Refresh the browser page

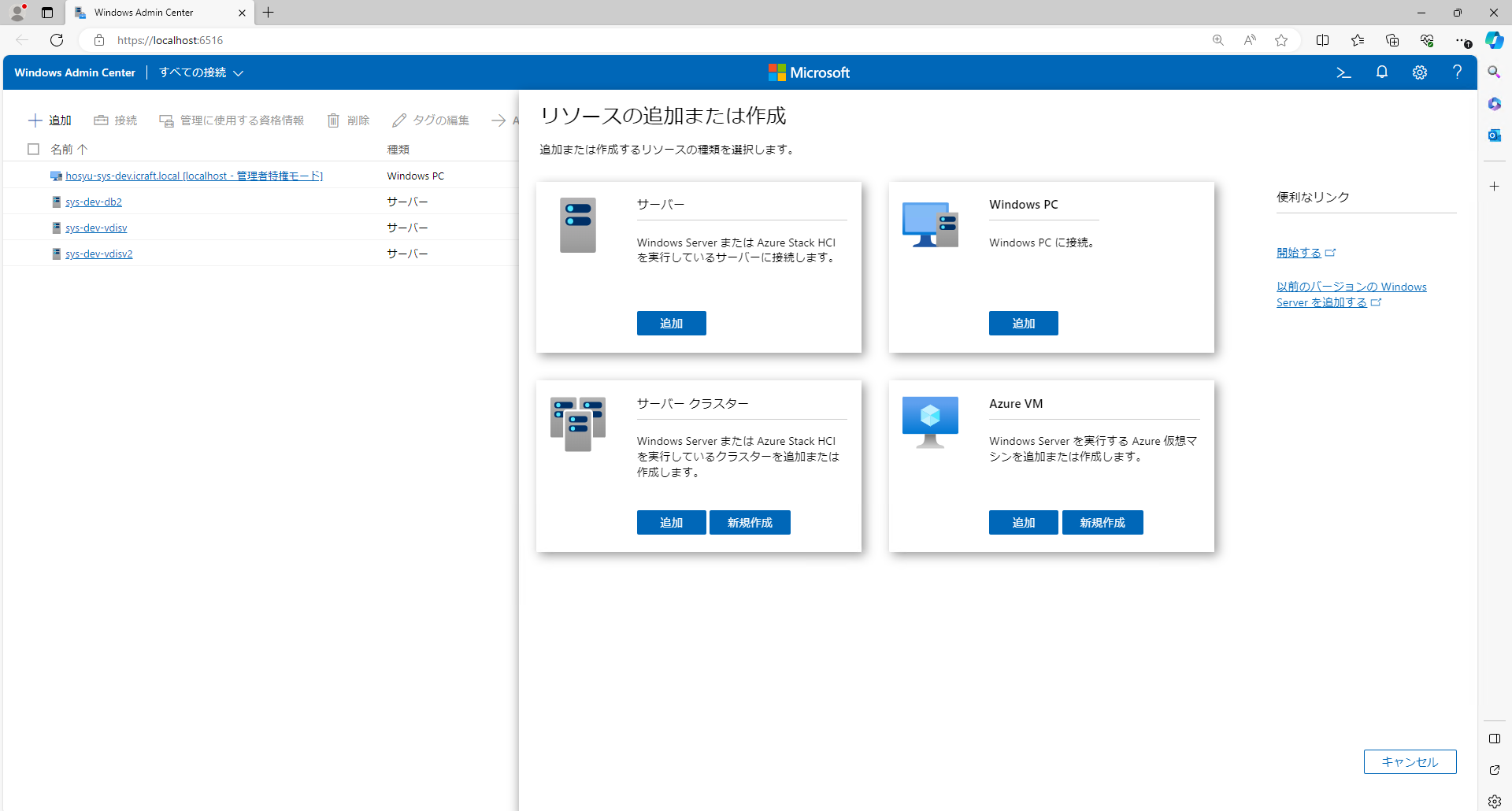point(57,40)
